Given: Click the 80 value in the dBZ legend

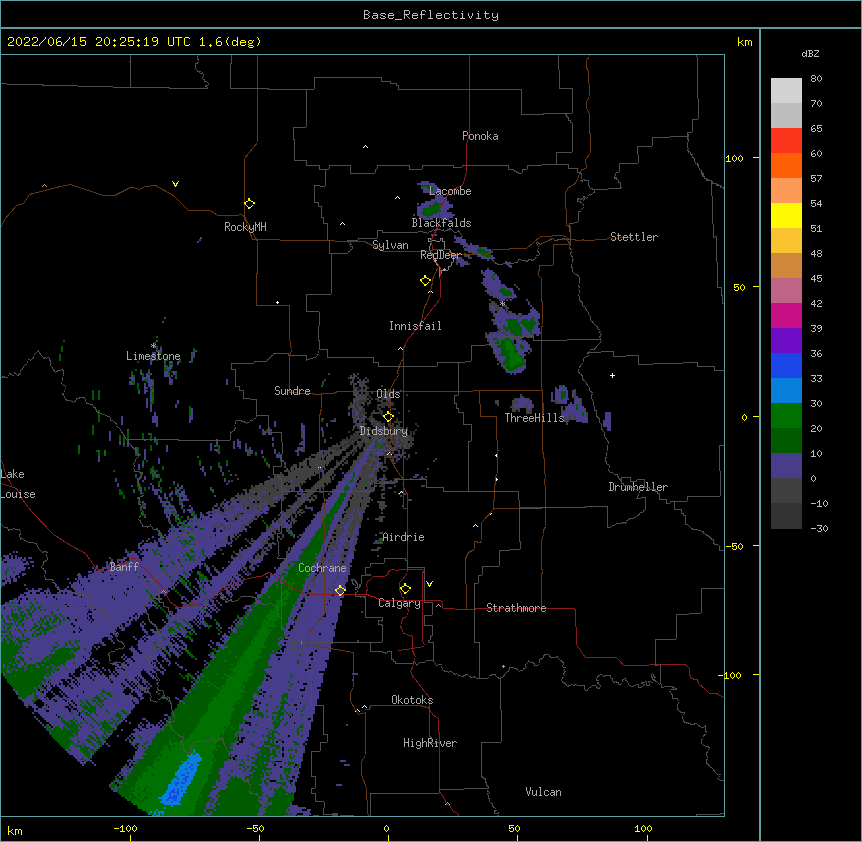Looking at the screenshot, I should coord(816,79).
